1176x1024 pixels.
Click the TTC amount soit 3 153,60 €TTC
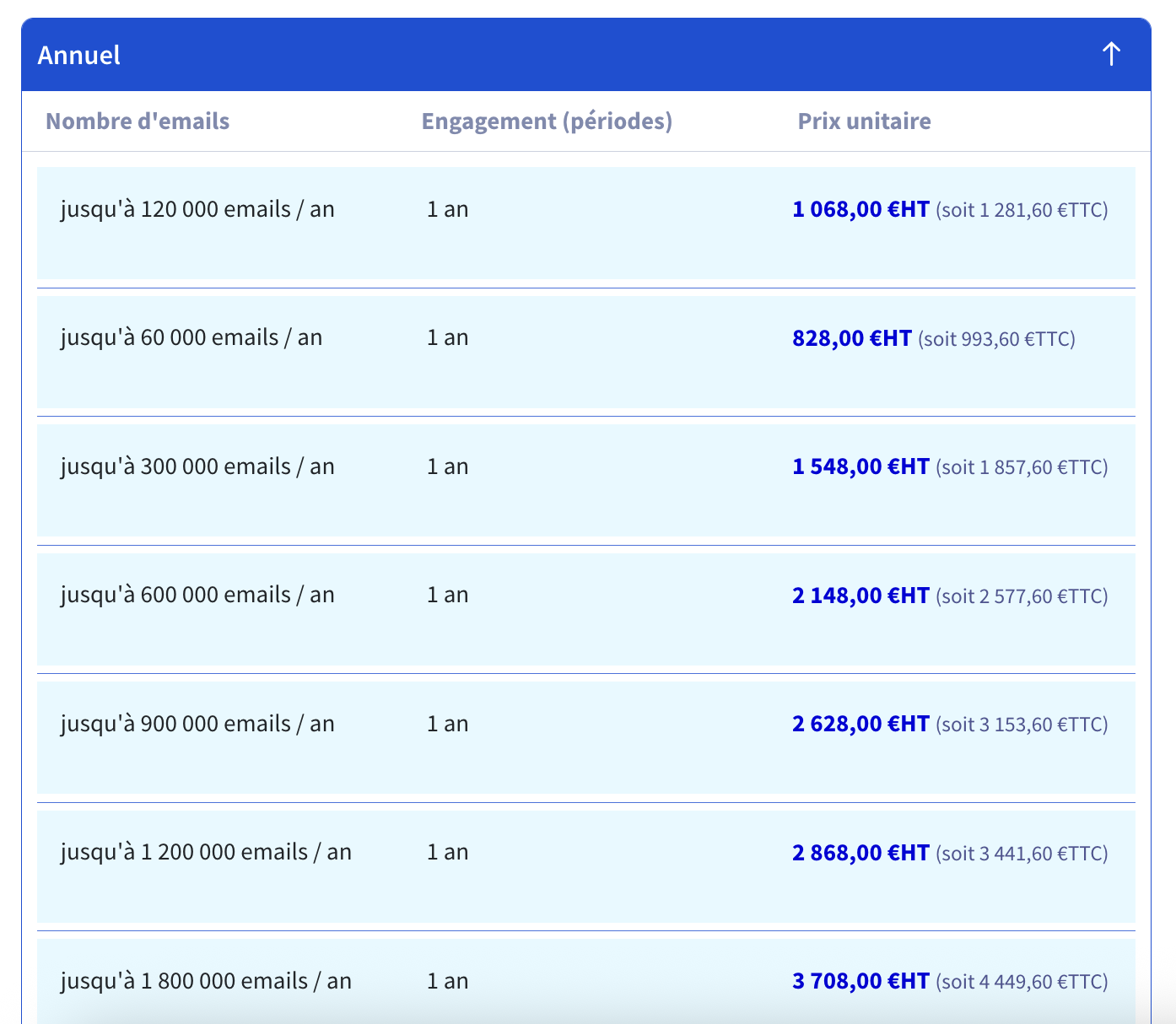coord(1022,725)
